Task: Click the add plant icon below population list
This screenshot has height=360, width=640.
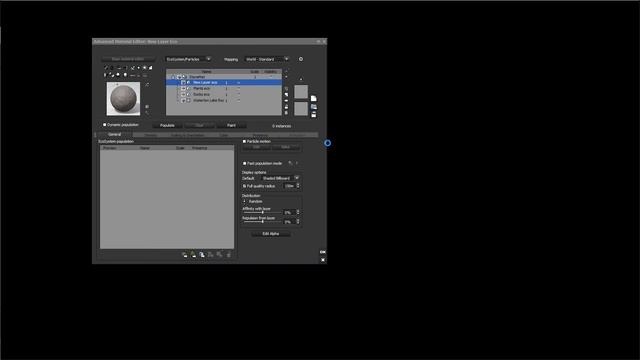Action: click(193, 255)
